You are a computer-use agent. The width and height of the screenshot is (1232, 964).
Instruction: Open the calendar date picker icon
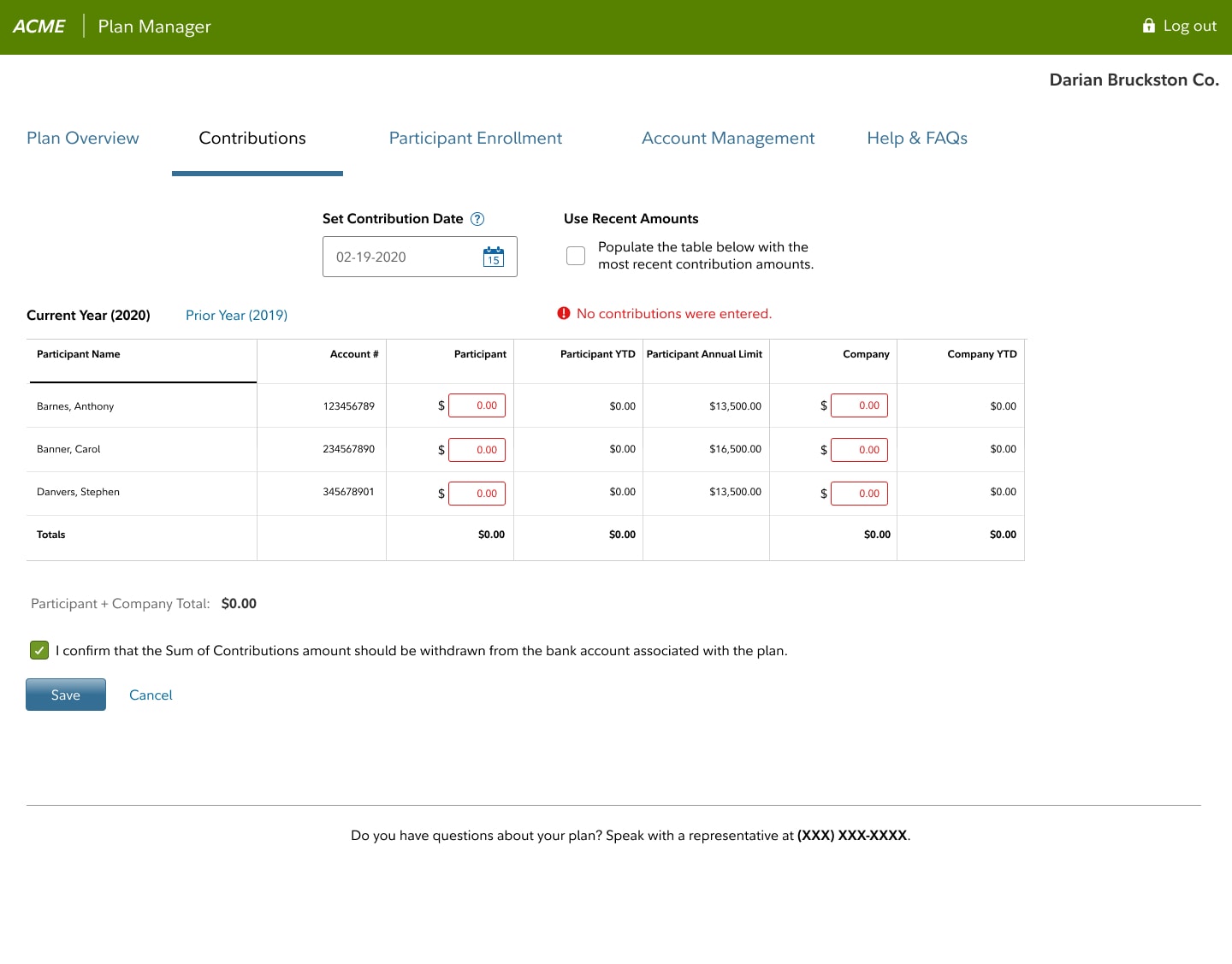click(x=494, y=257)
